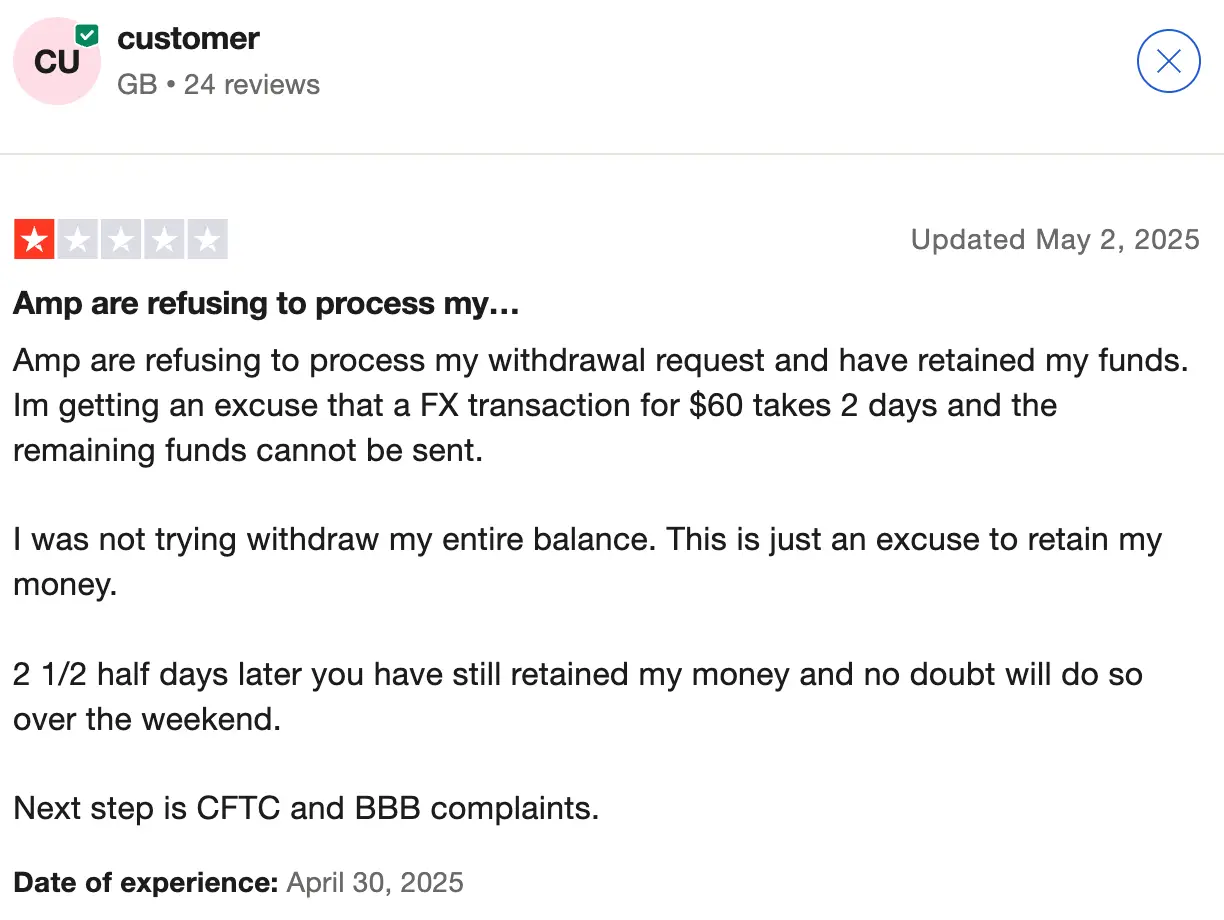Viewport: 1224px width, 920px height.
Task: Click the second grey rating star
Action: 77,240
